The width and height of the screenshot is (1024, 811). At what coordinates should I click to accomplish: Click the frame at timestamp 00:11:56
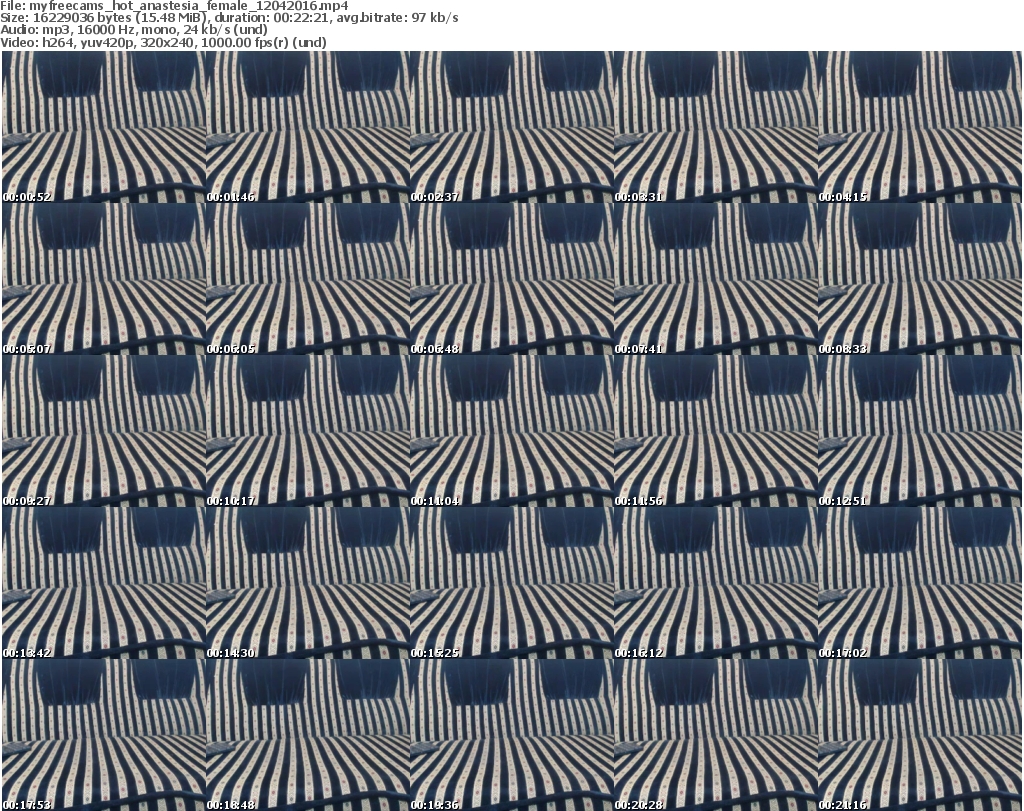[x=716, y=431]
